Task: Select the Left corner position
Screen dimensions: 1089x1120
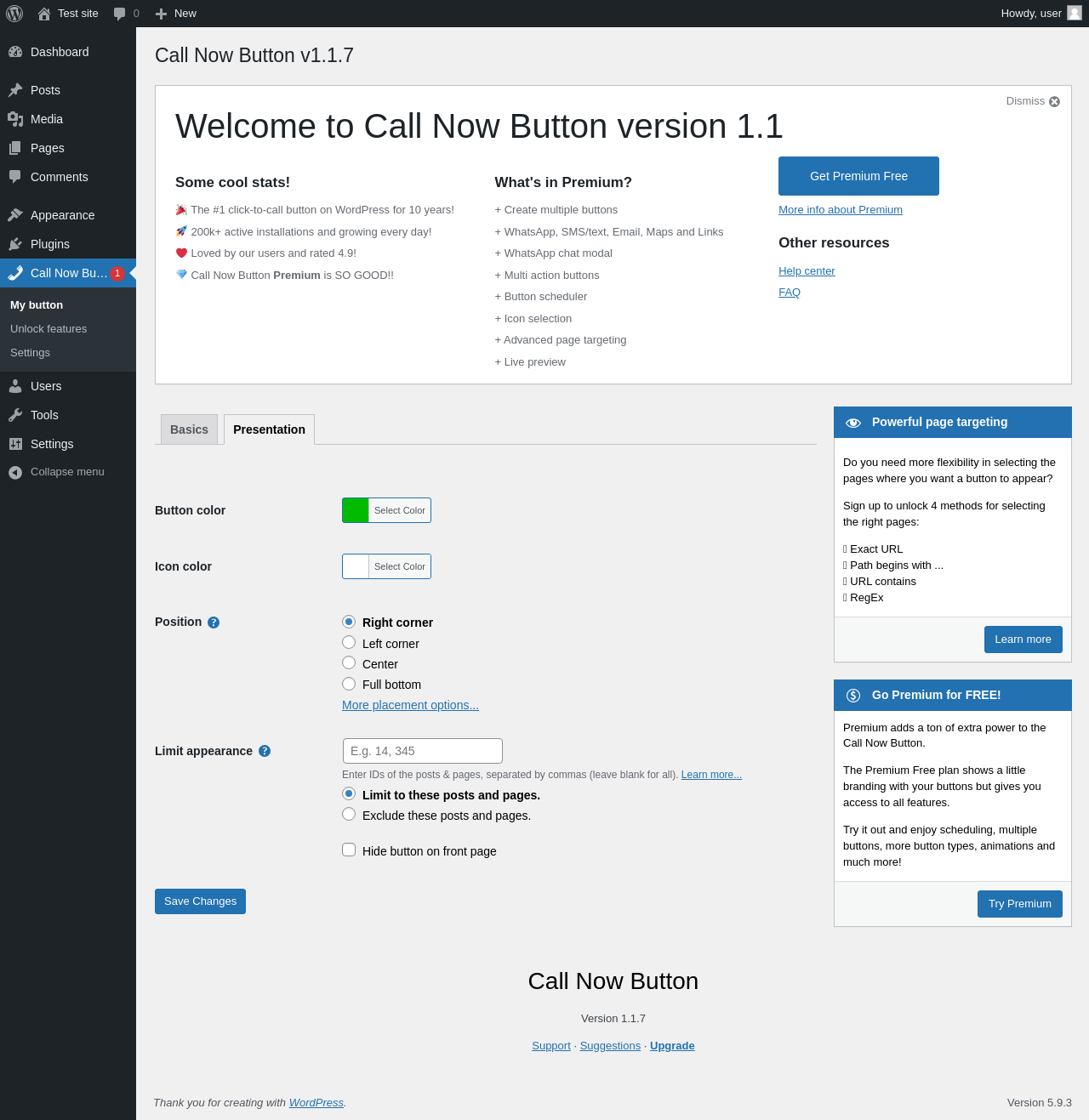Action: (x=349, y=642)
